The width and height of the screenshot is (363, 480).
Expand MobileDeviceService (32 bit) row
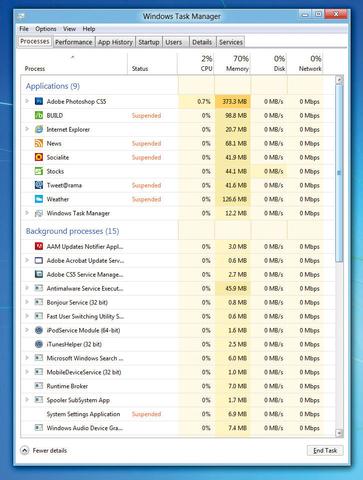[27, 372]
